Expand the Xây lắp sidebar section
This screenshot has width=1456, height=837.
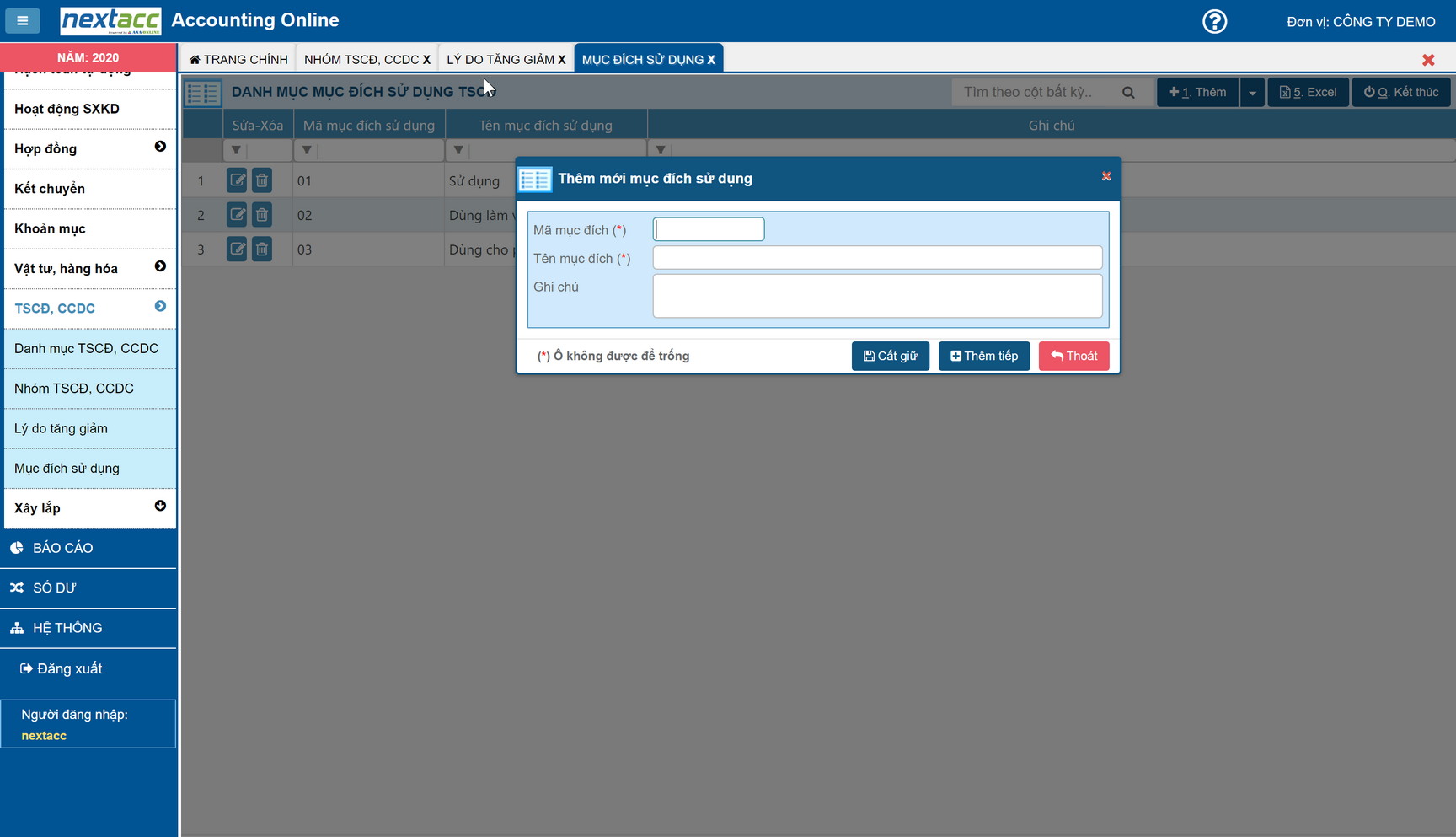pyautogui.click(x=160, y=506)
